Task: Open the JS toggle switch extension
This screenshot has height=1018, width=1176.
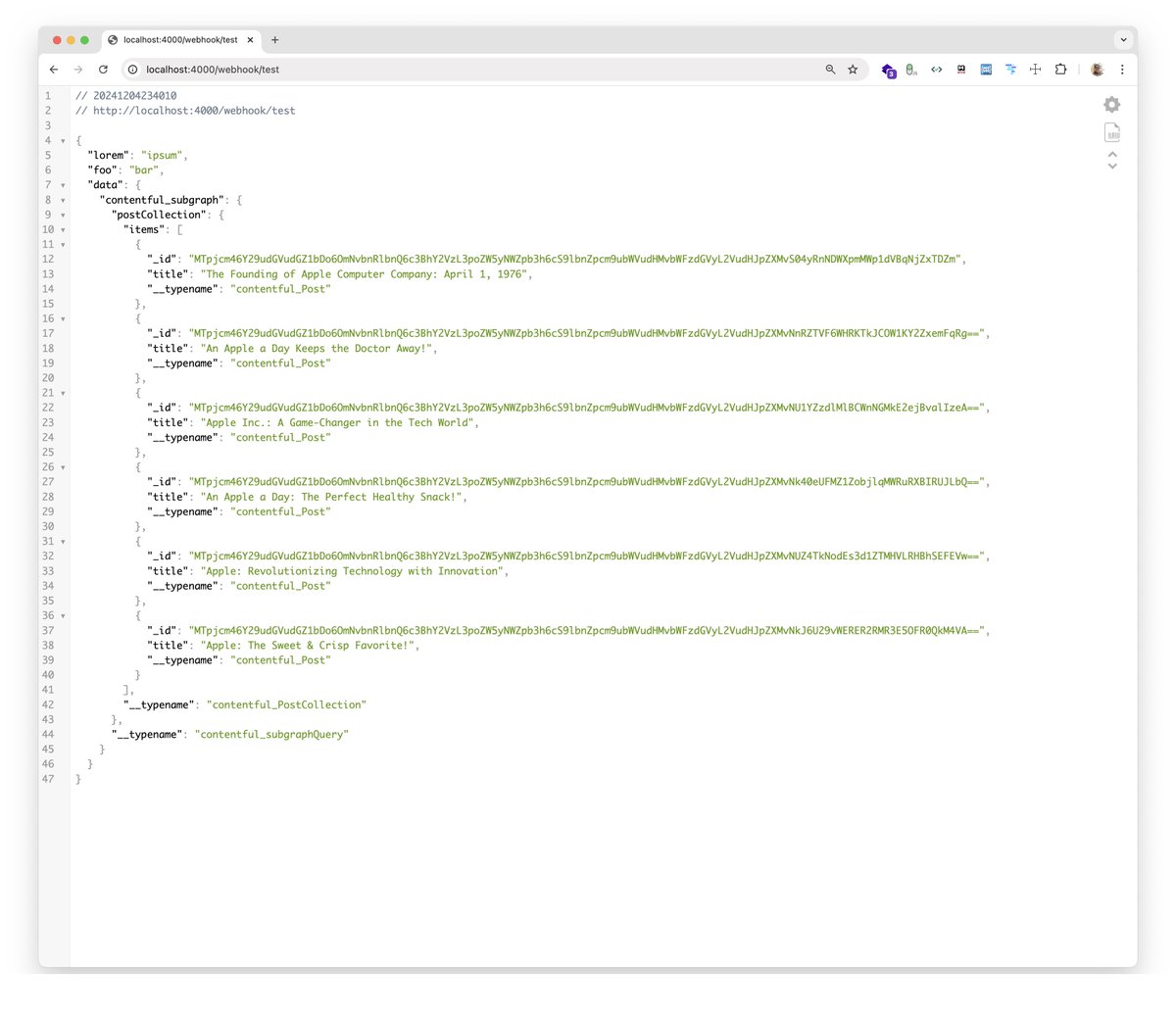Action: coord(911,70)
